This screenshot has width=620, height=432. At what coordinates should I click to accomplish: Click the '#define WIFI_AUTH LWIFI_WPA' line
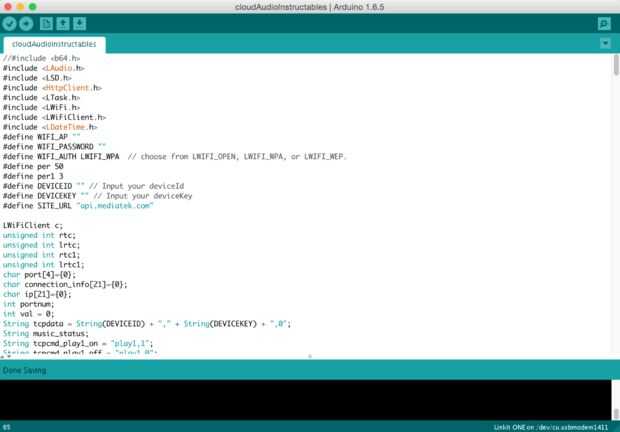(174, 157)
